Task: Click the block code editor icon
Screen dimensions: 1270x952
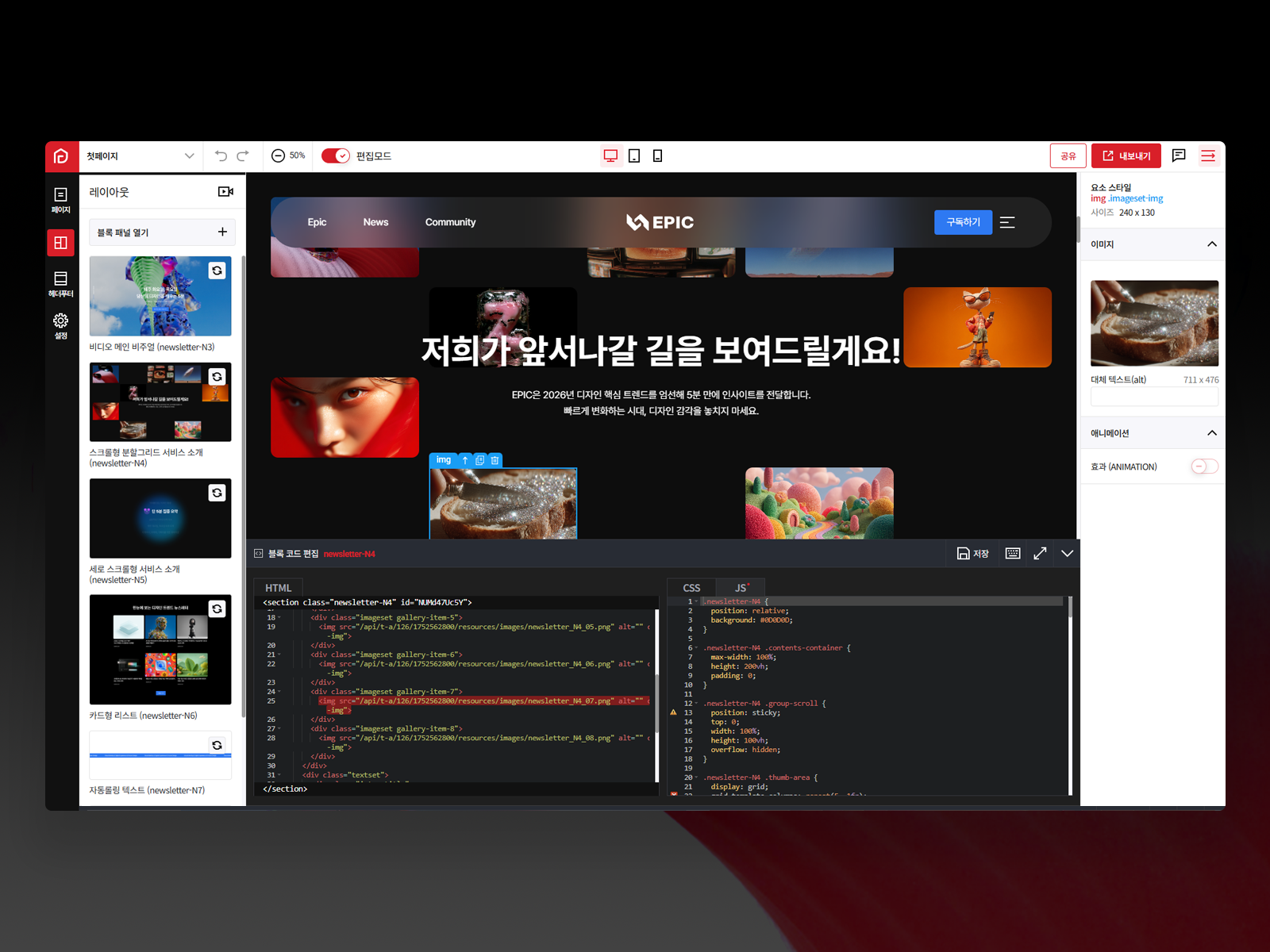Action: click(259, 554)
